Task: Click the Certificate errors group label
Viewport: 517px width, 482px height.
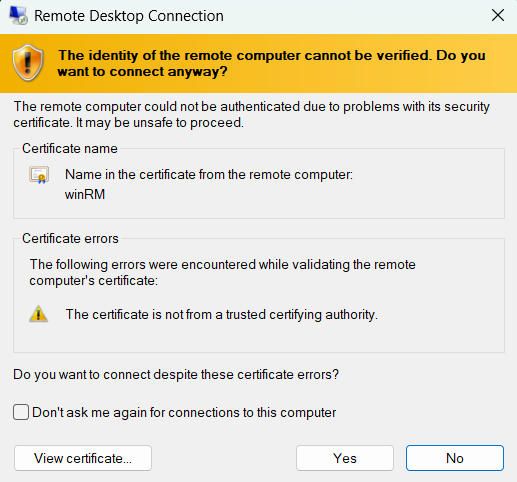Action: pos(70,239)
